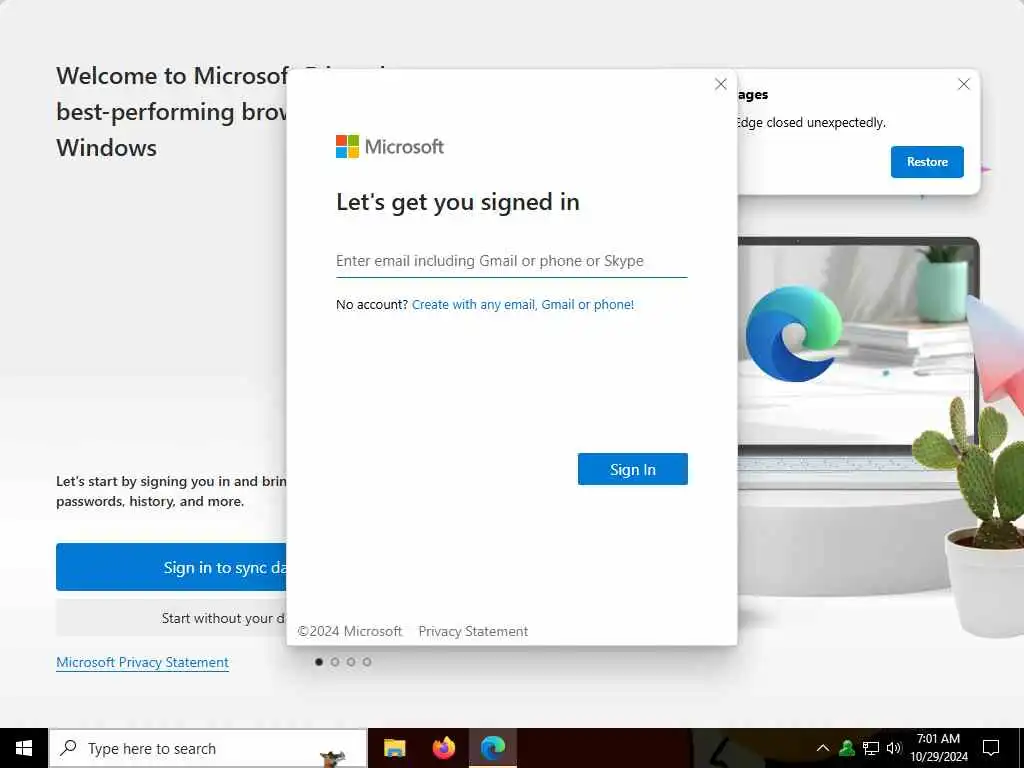Open the Action Center notifications icon

click(991, 748)
